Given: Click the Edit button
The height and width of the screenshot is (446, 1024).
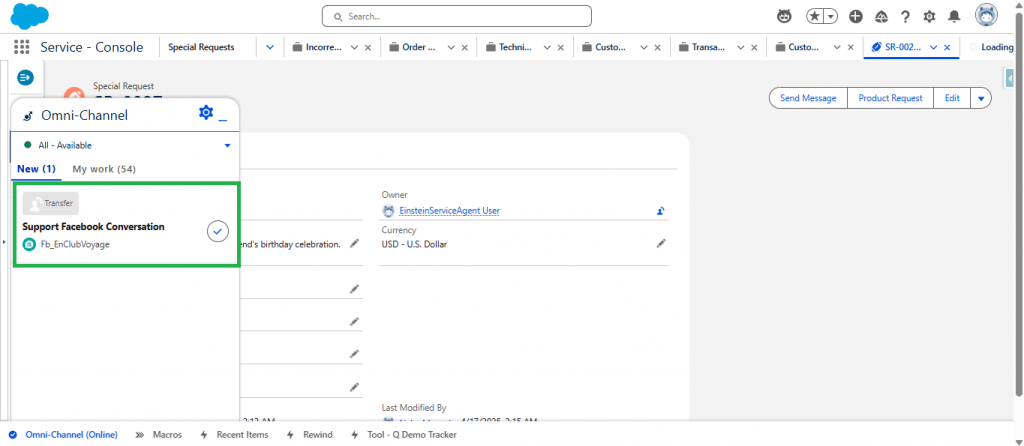Looking at the screenshot, I should pyautogui.click(x=952, y=98).
